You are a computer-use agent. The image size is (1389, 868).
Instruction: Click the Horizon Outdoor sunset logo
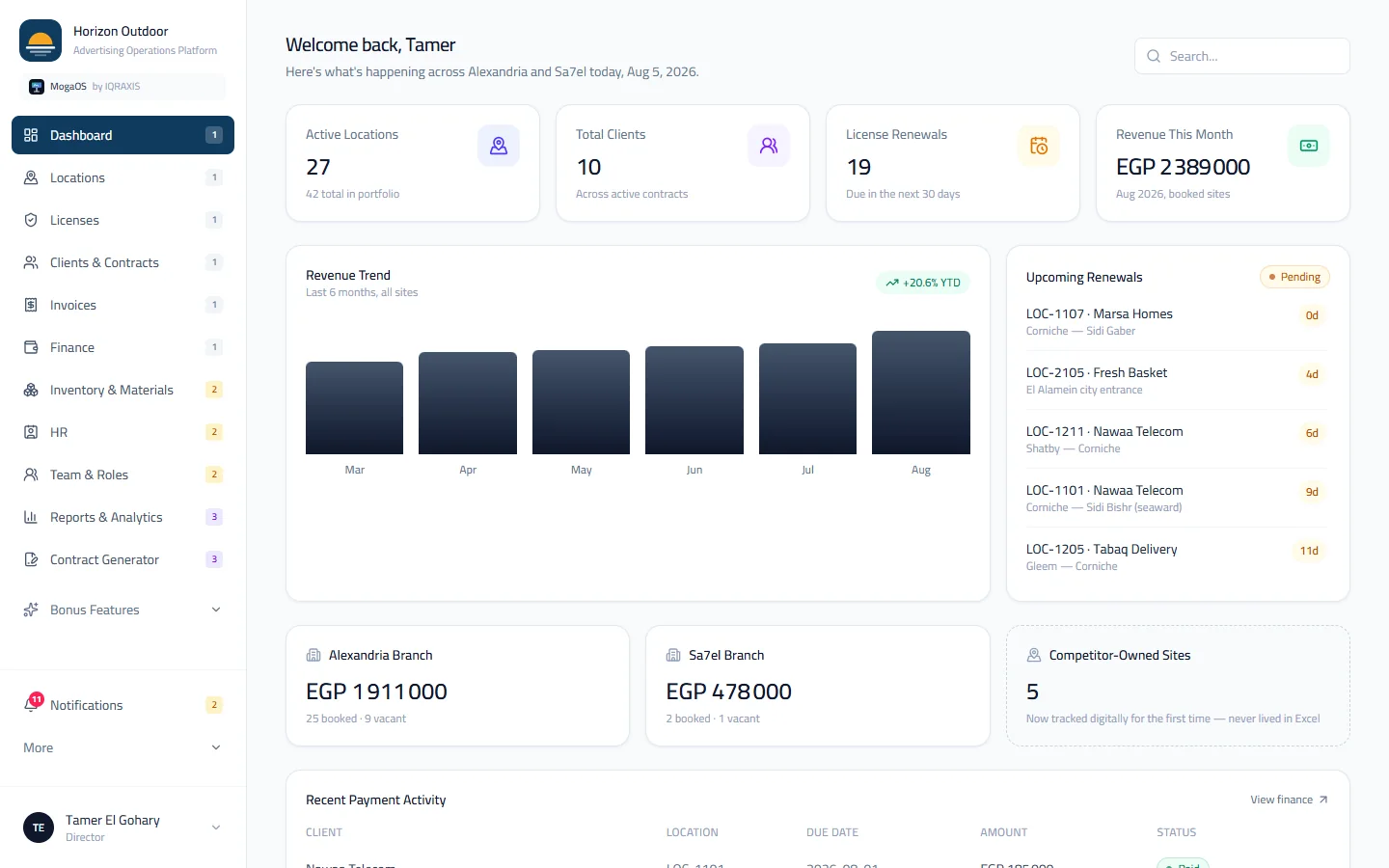click(x=41, y=41)
